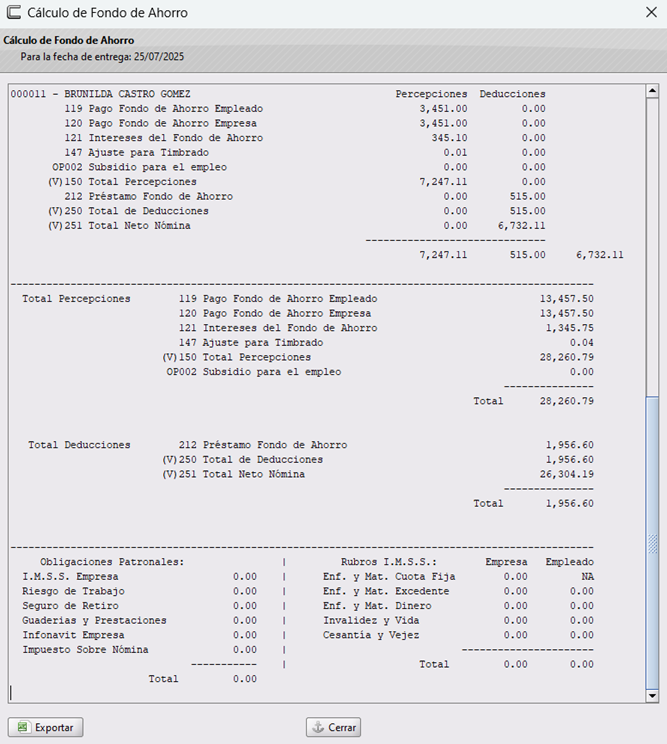The height and width of the screenshot is (744, 667).
Task: Click the 'Infonavit Empresa' row
Action: click(x=139, y=635)
